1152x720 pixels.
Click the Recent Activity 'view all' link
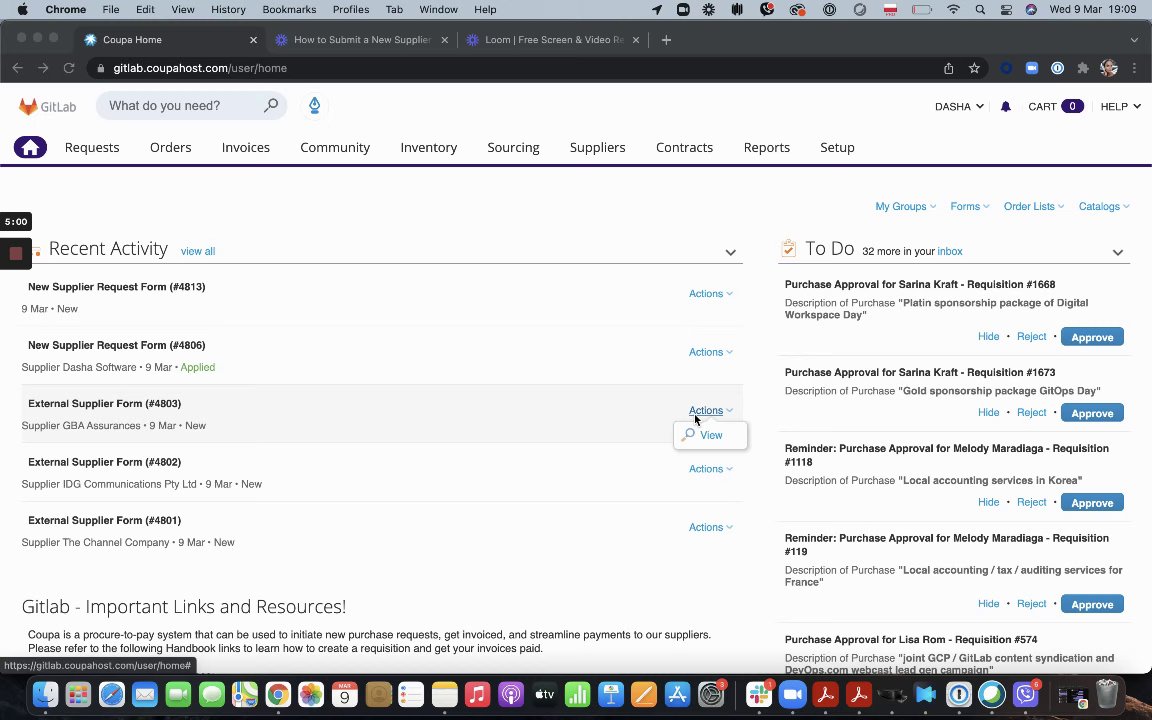coord(198,251)
